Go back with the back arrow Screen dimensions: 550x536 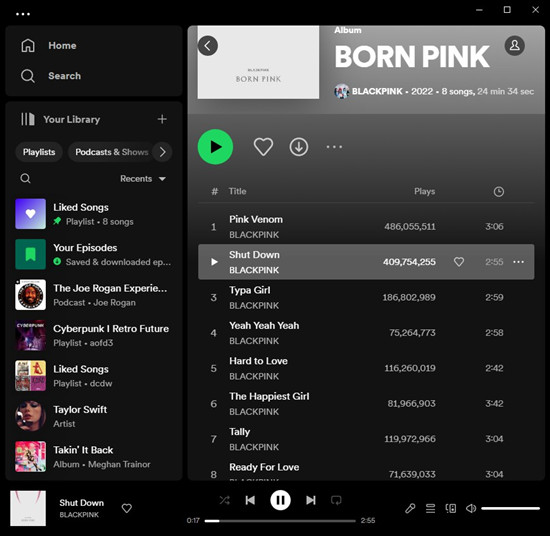[x=208, y=46]
